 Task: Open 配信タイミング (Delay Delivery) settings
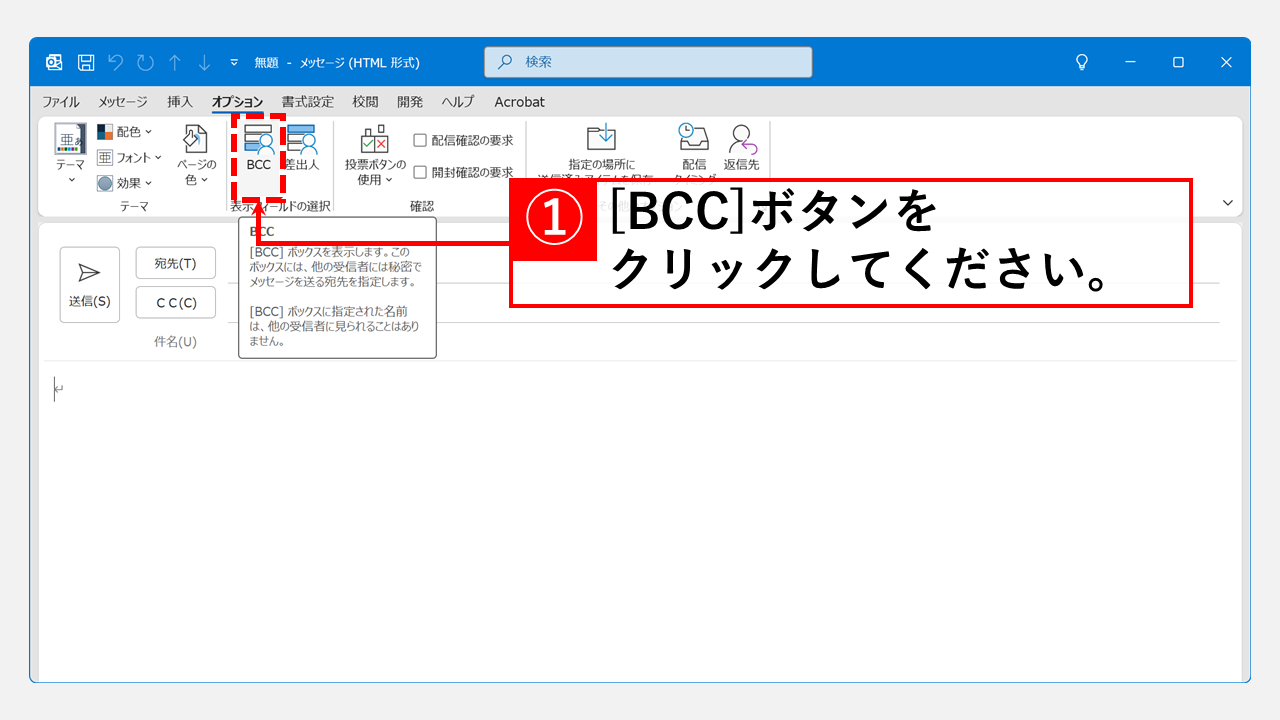[693, 145]
